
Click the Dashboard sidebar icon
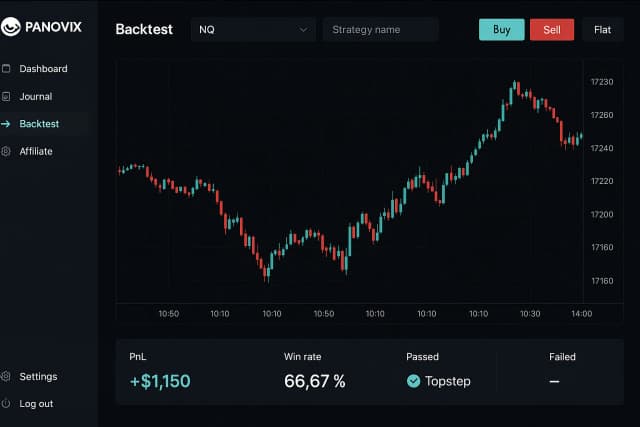pyautogui.click(x=6, y=69)
